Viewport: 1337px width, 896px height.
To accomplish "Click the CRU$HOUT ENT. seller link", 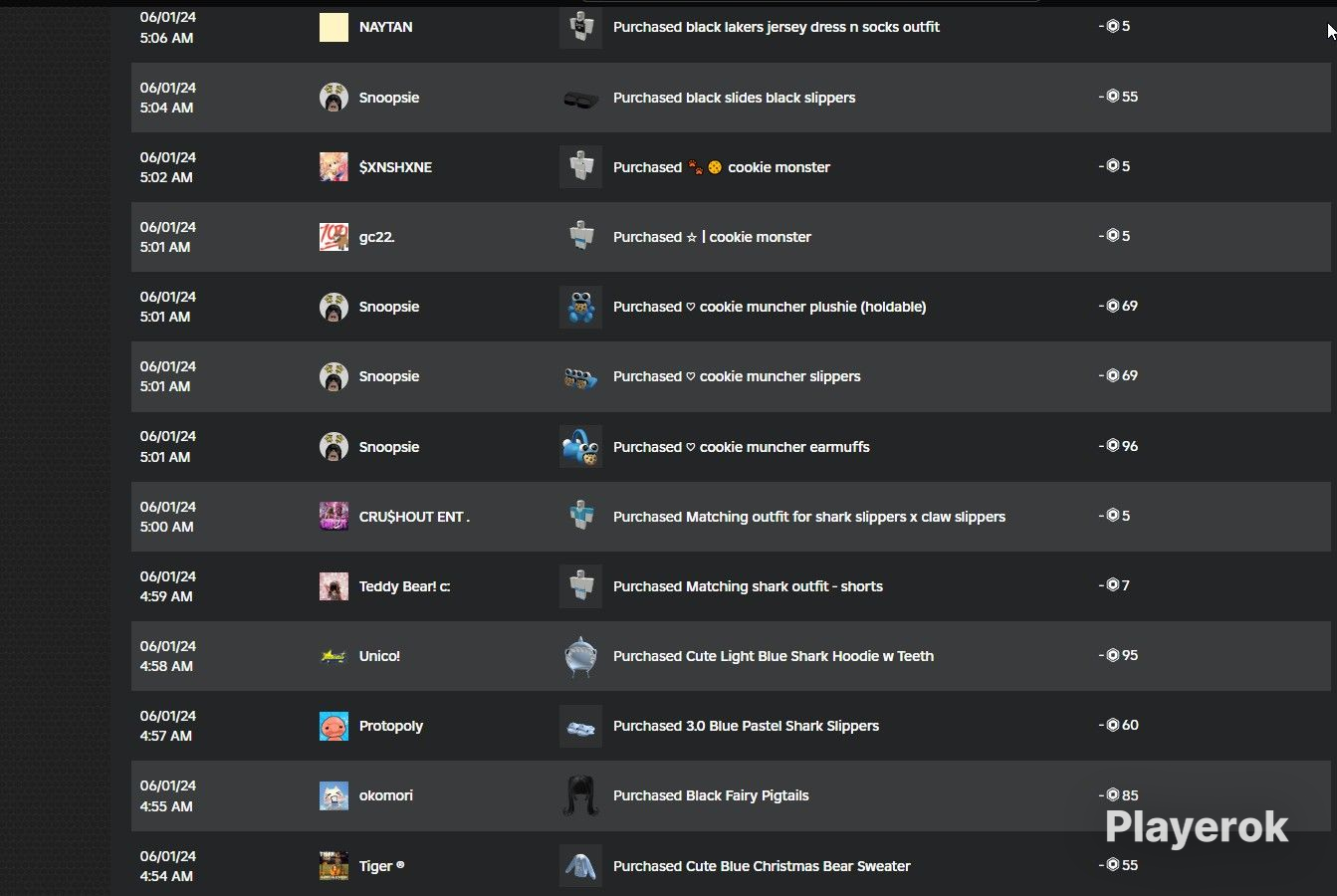I will point(414,517).
